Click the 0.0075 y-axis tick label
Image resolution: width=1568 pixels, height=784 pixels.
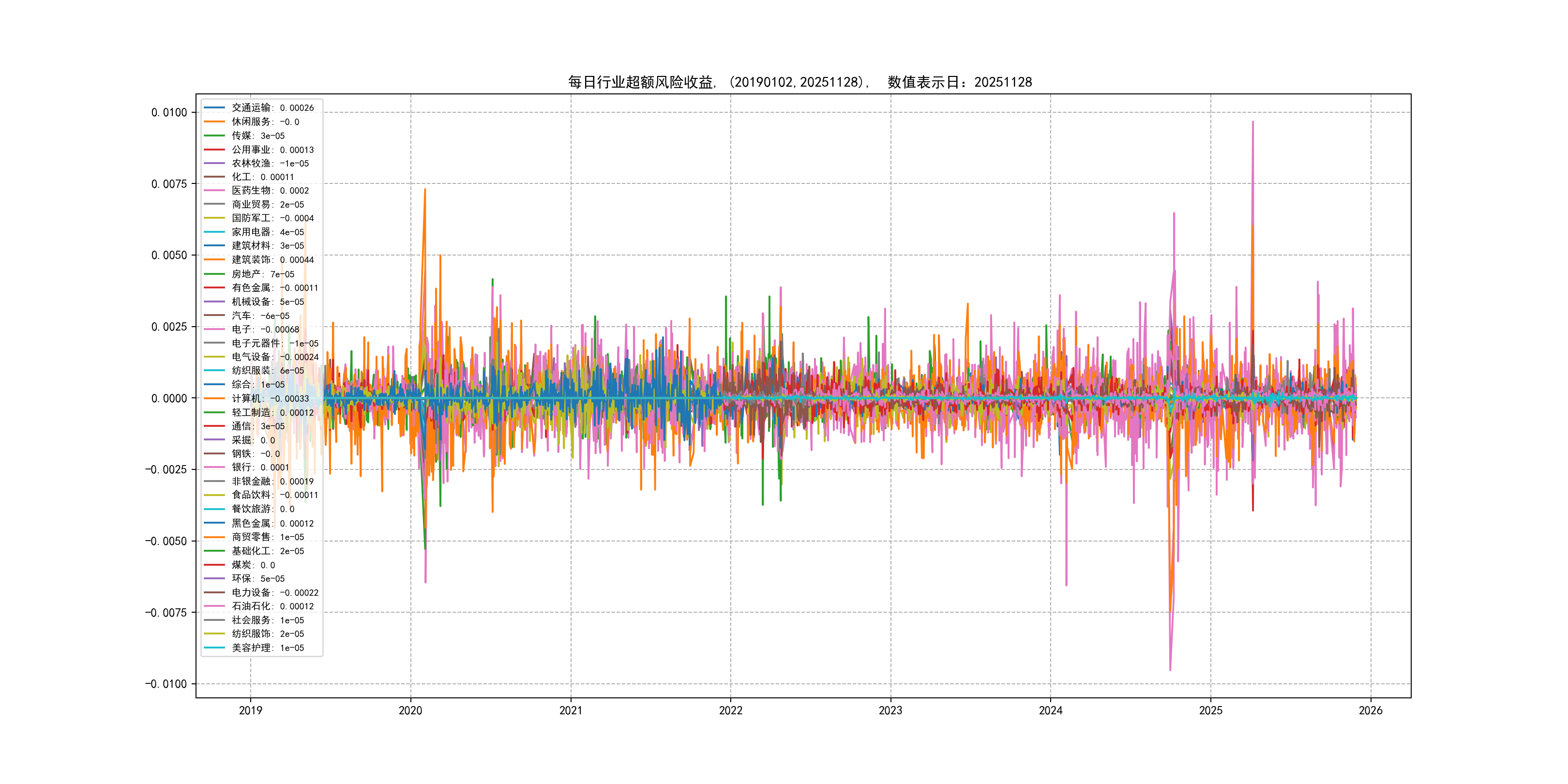169,184
